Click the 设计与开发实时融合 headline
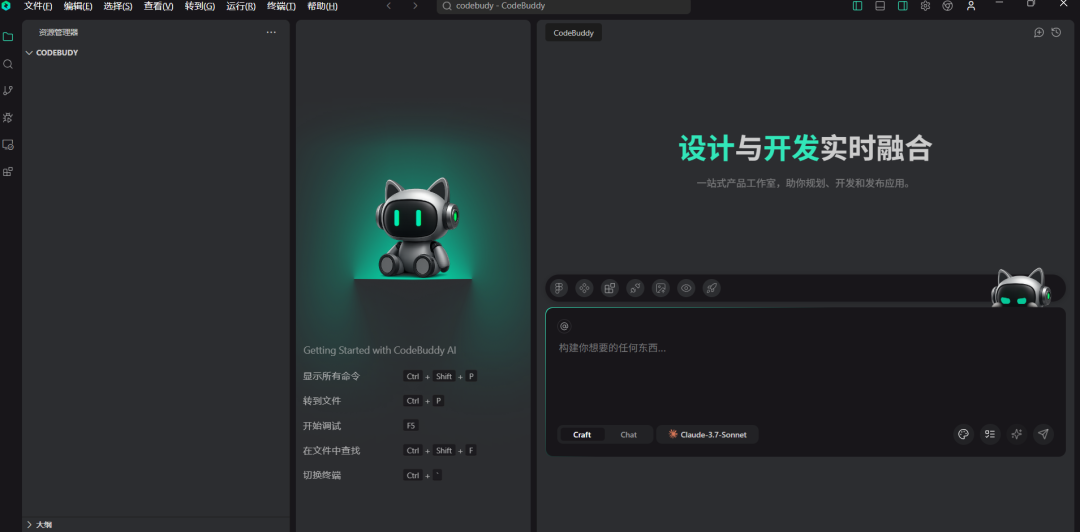 click(805, 148)
